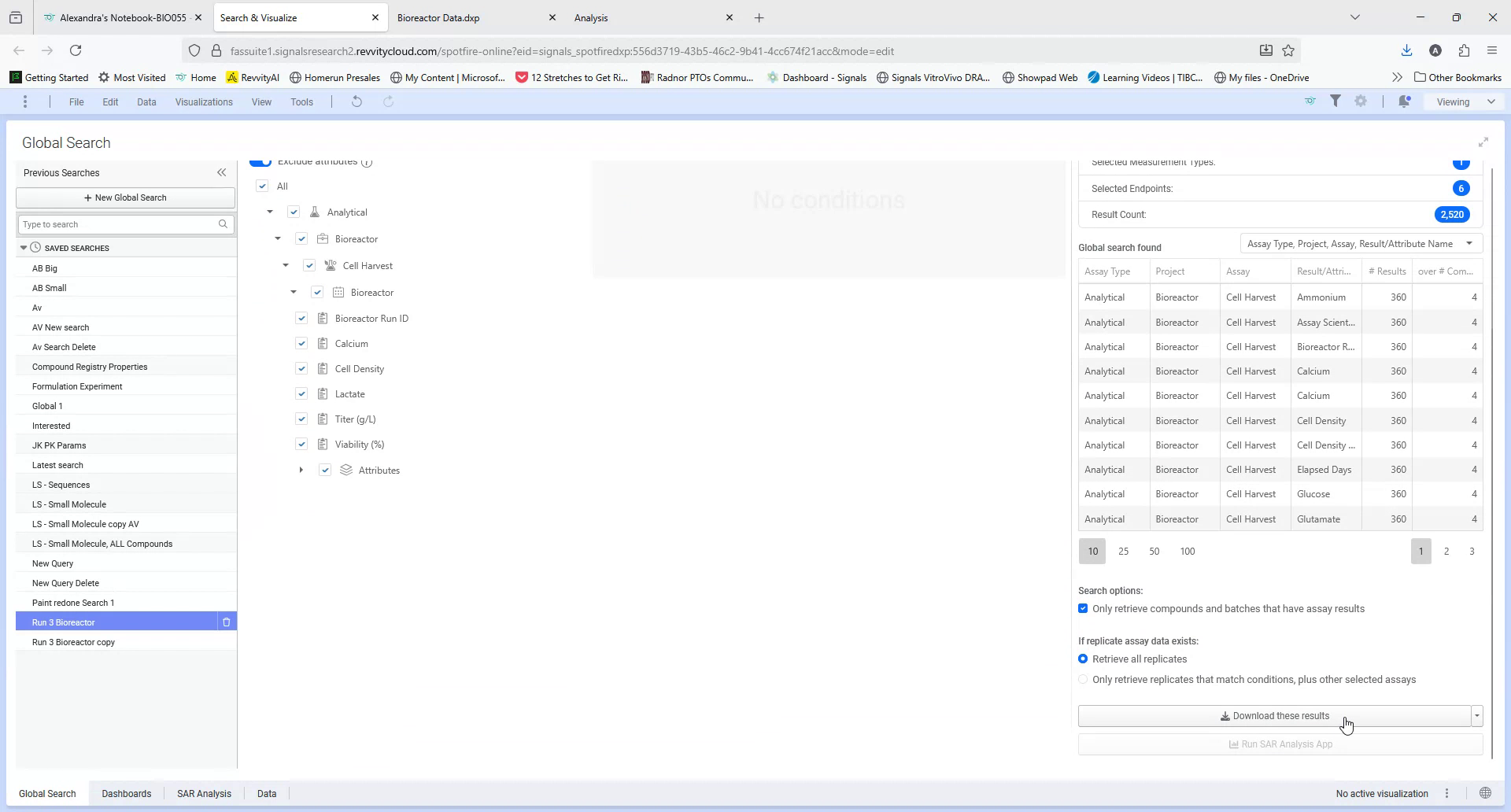The image size is (1511, 812).
Task: Disable the Exclude attributes toggle
Action: [260, 161]
